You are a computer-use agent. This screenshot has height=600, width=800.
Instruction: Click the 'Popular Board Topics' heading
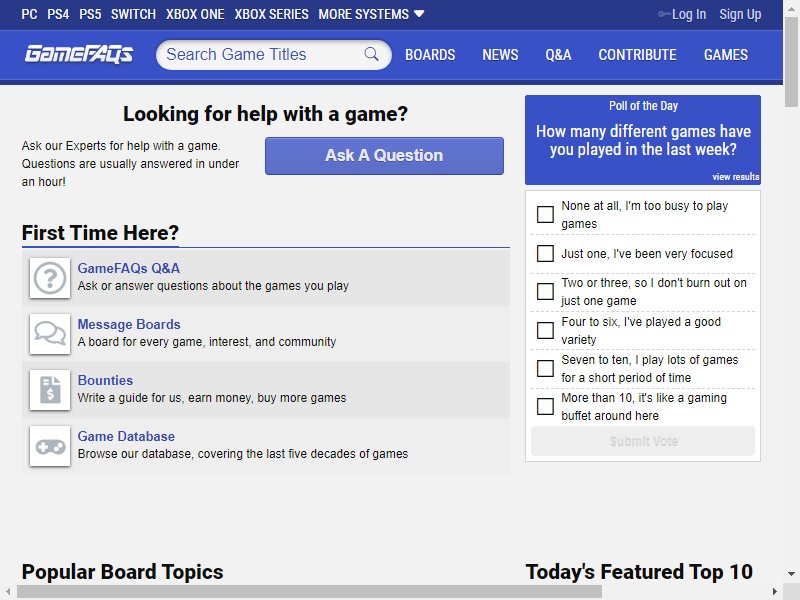point(122,572)
